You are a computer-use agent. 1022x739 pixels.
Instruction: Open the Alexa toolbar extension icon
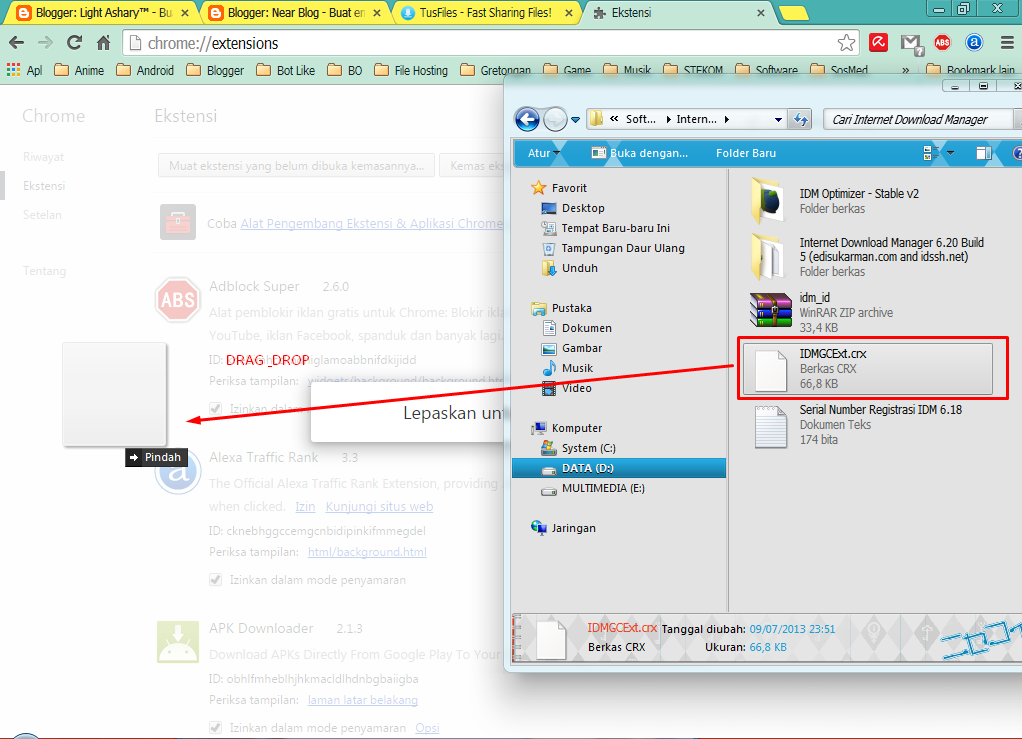(x=974, y=43)
